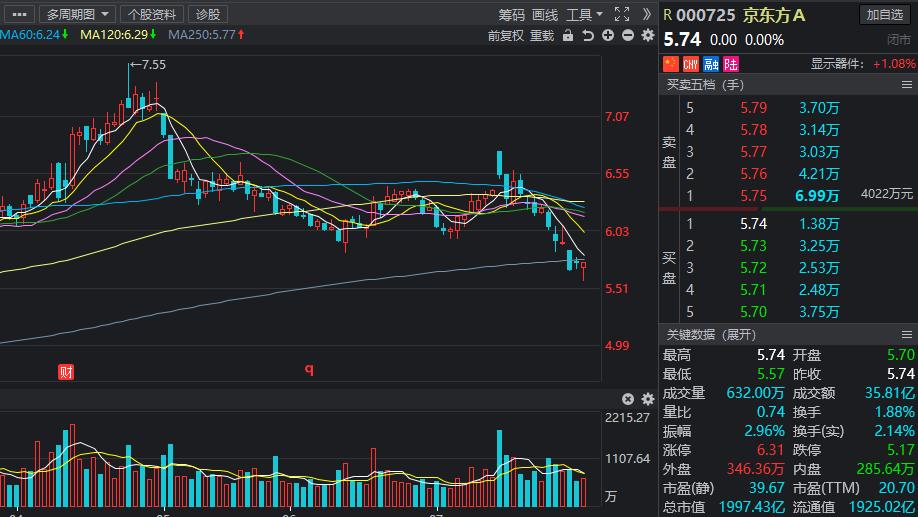This screenshot has height=517, width=918.
Task: Click the pink 陆 Stock Connect badge
Action: (x=731, y=63)
